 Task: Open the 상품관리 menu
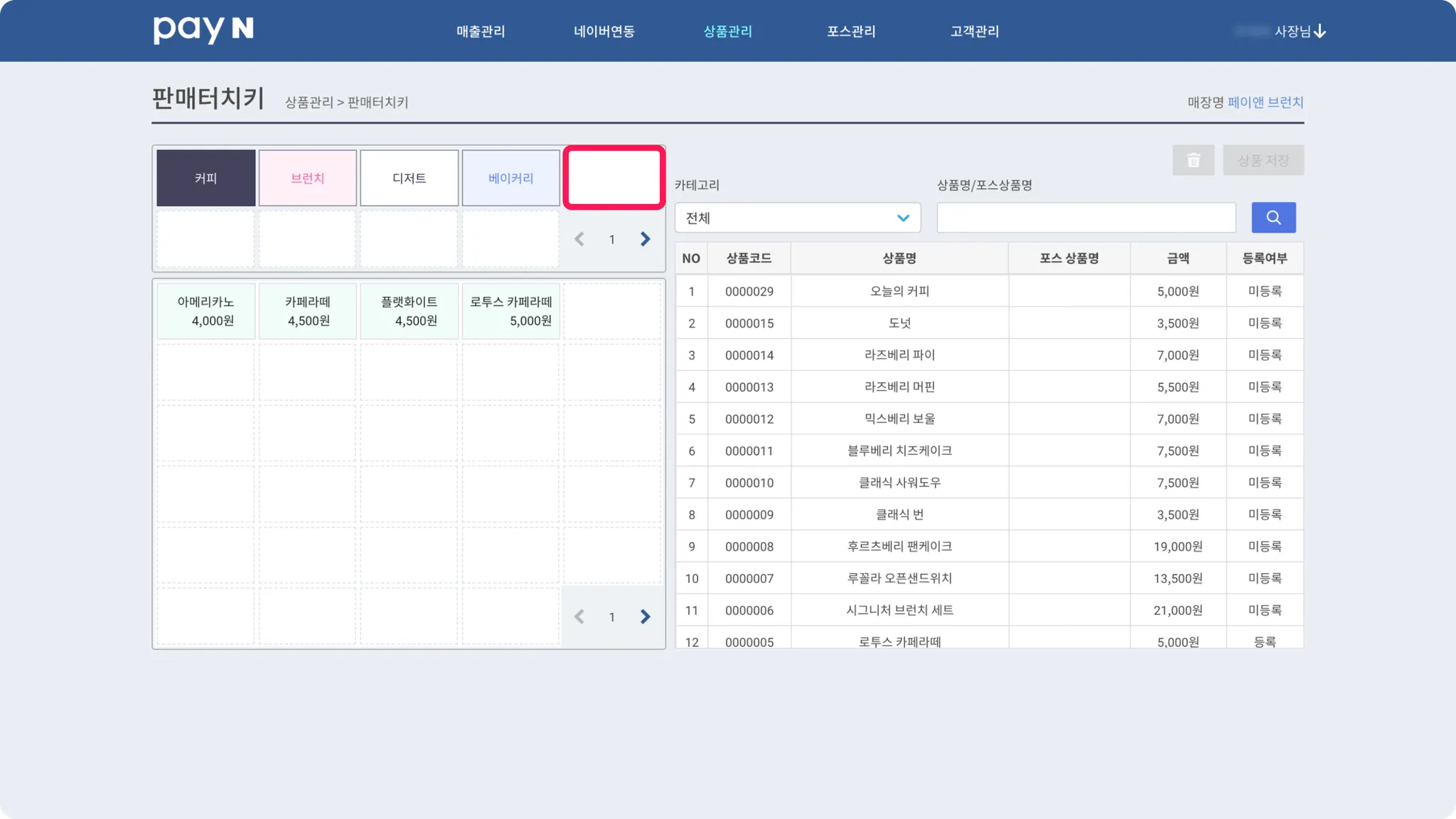(727, 31)
